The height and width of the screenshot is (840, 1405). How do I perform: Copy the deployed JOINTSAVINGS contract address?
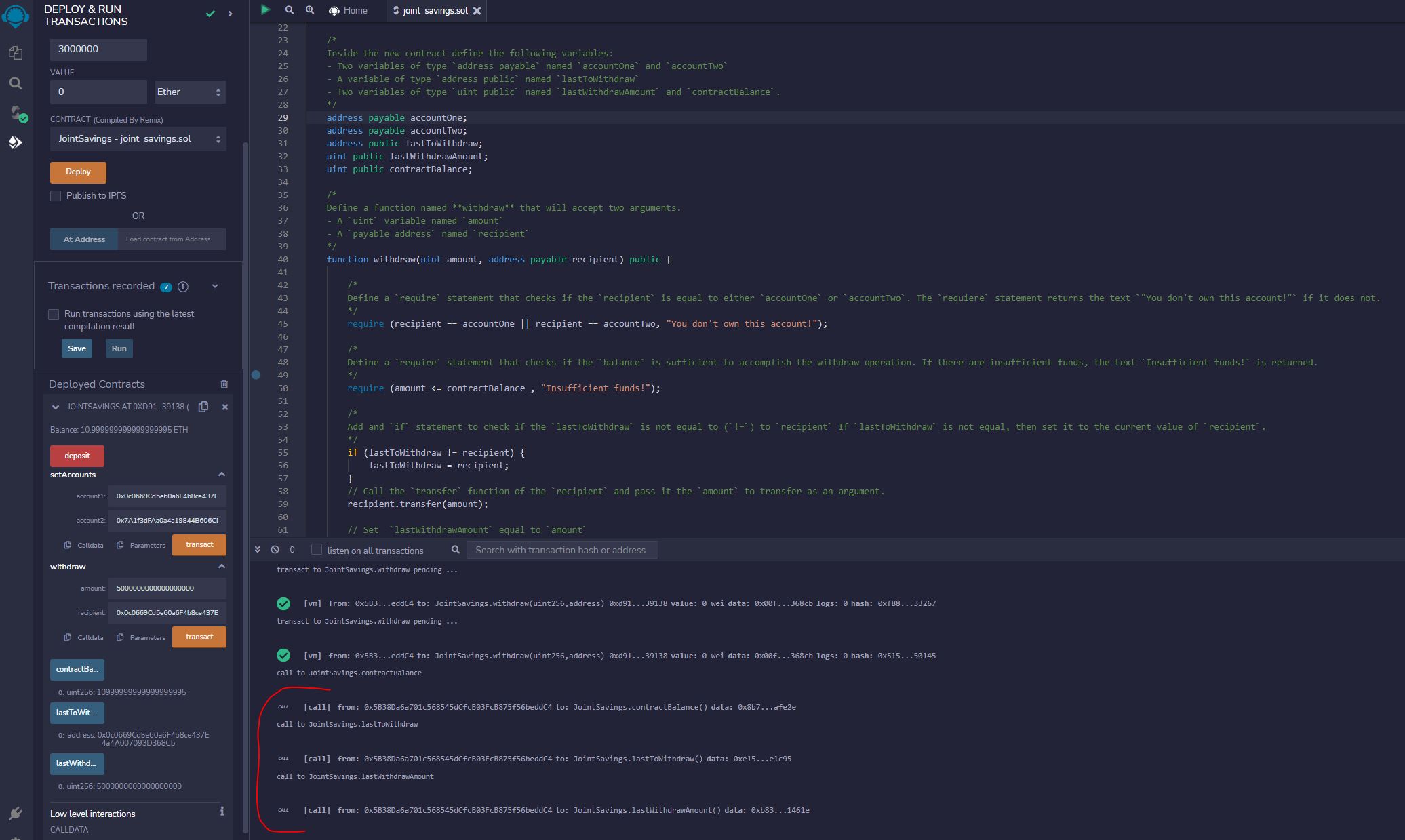[203, 407]
